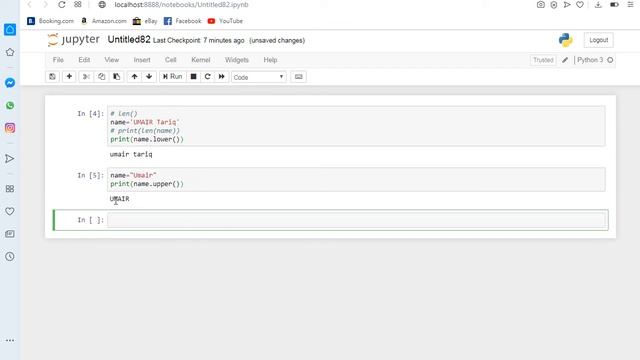Click the empty In [ ] code cell
640x360 pixels.
pos(356,220)
